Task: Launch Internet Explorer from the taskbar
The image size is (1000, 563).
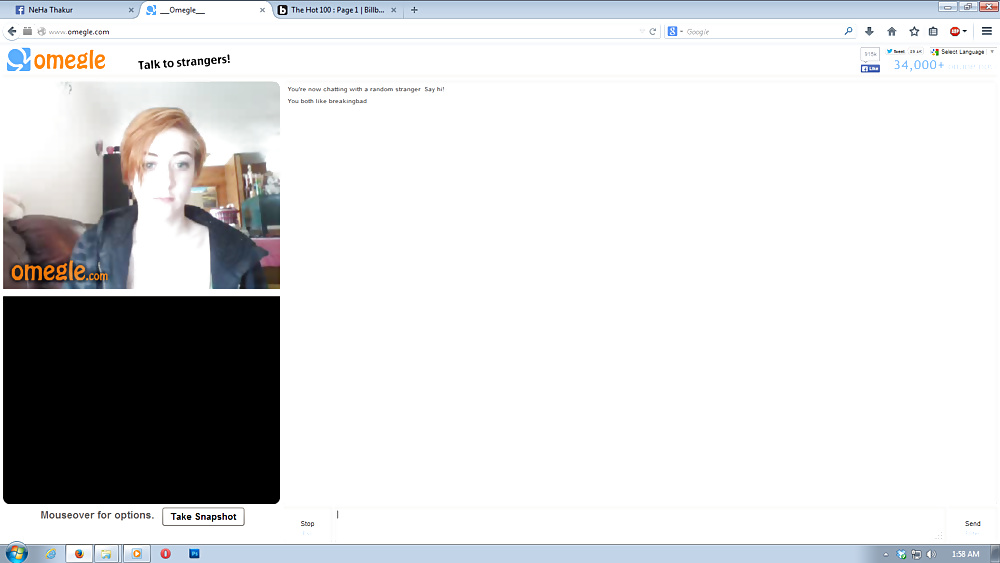Action: [51, 553]
